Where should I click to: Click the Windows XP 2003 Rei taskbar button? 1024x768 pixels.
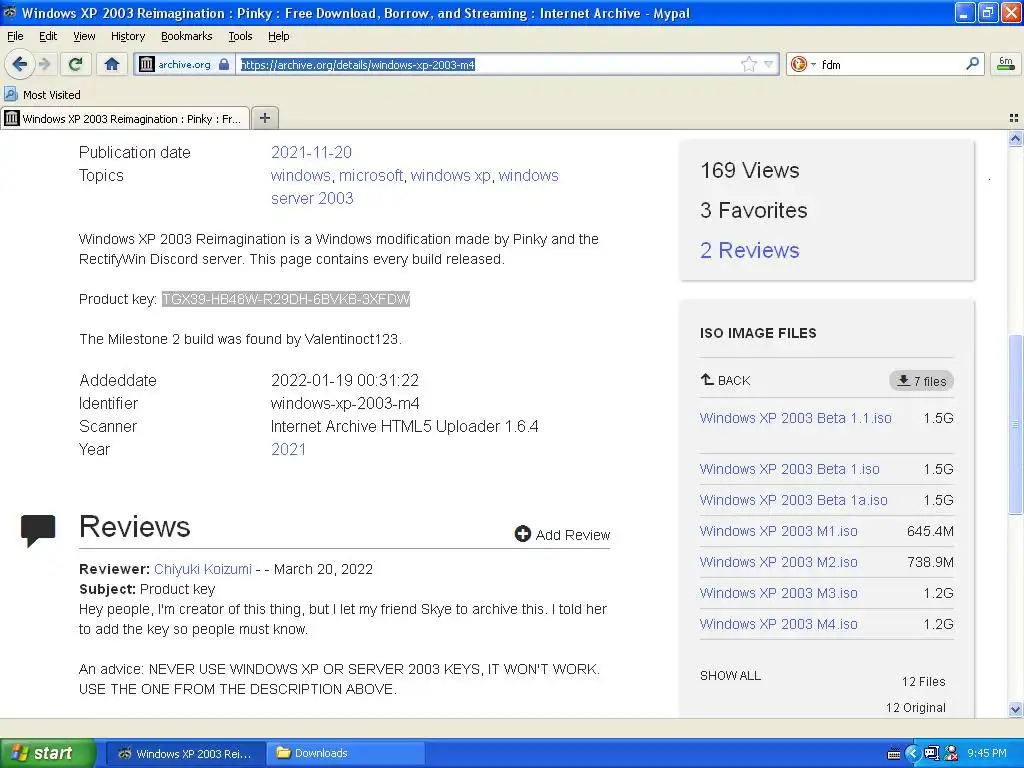(x=185, y=753)
